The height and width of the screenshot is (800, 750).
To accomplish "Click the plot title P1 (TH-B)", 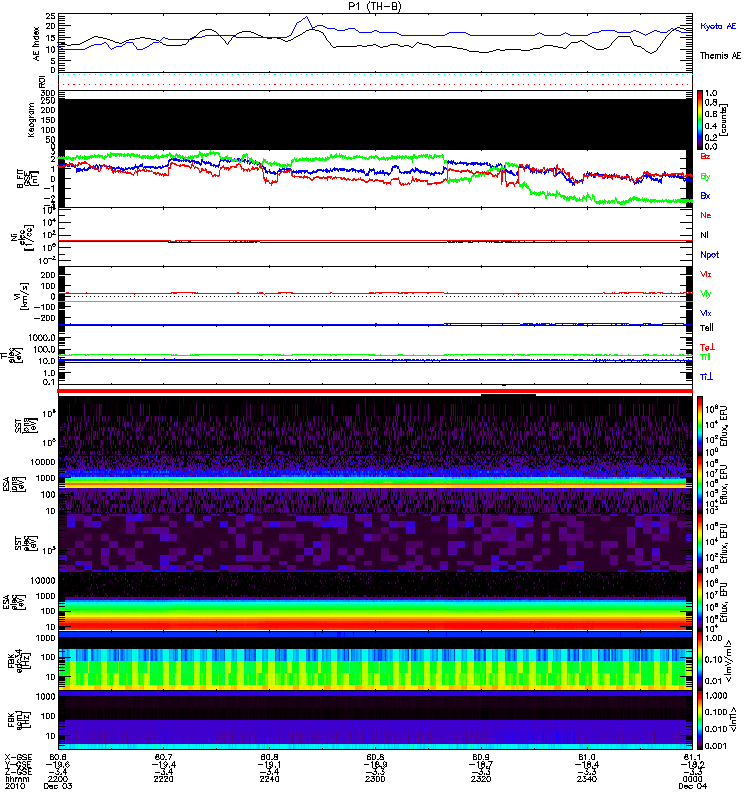I will click(374, 6).
